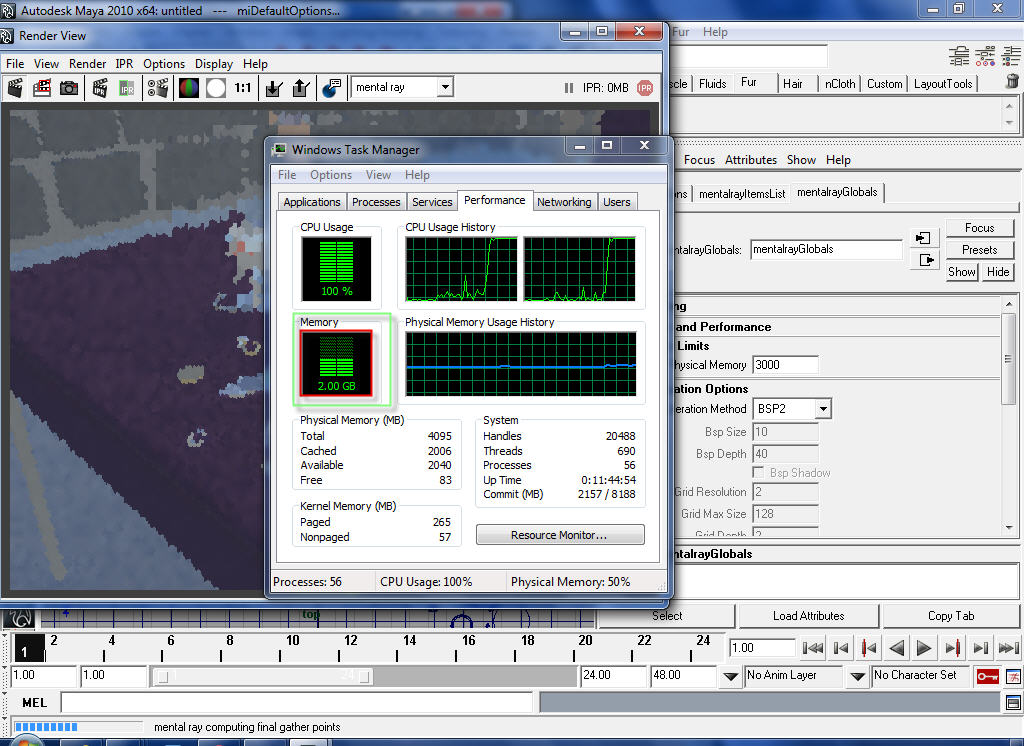Open the Attributes menu in Attribute Editor
The width and height of the screenshot is (1024, 746).
pyautogui.click(x=751, y=160)
